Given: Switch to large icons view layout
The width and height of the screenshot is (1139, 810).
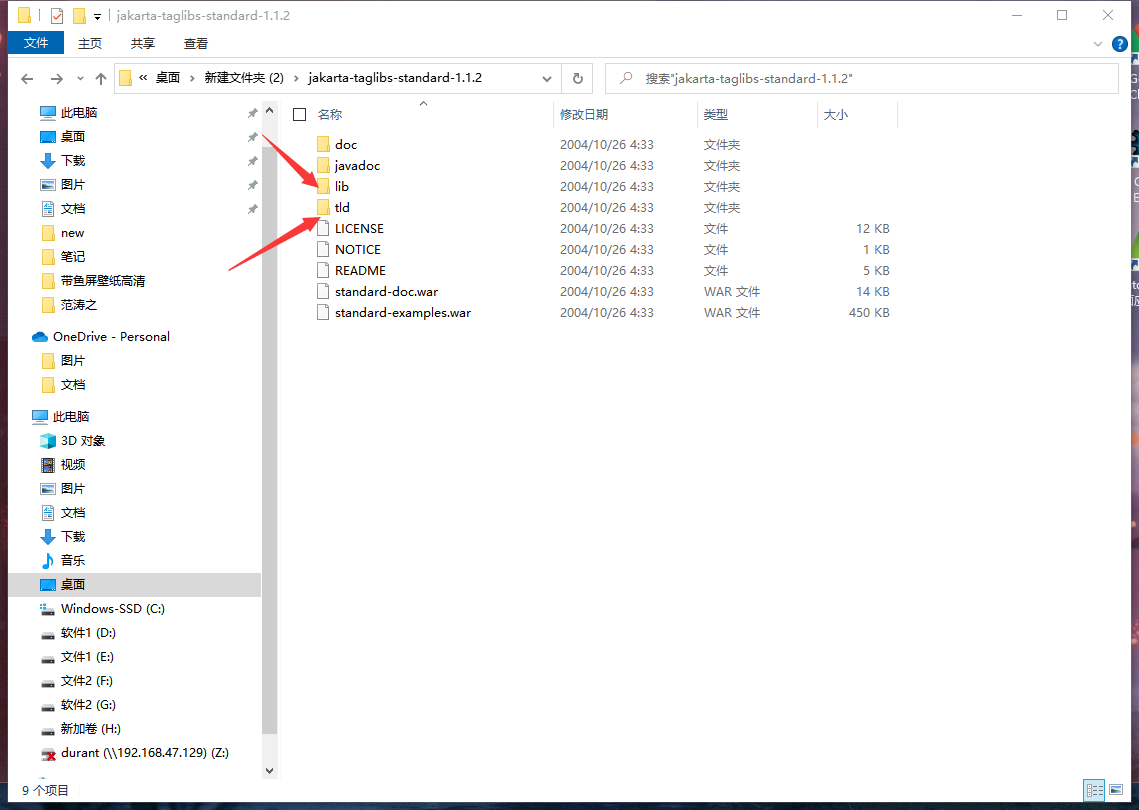Looking at the screenshot, I should (1116, 790).
